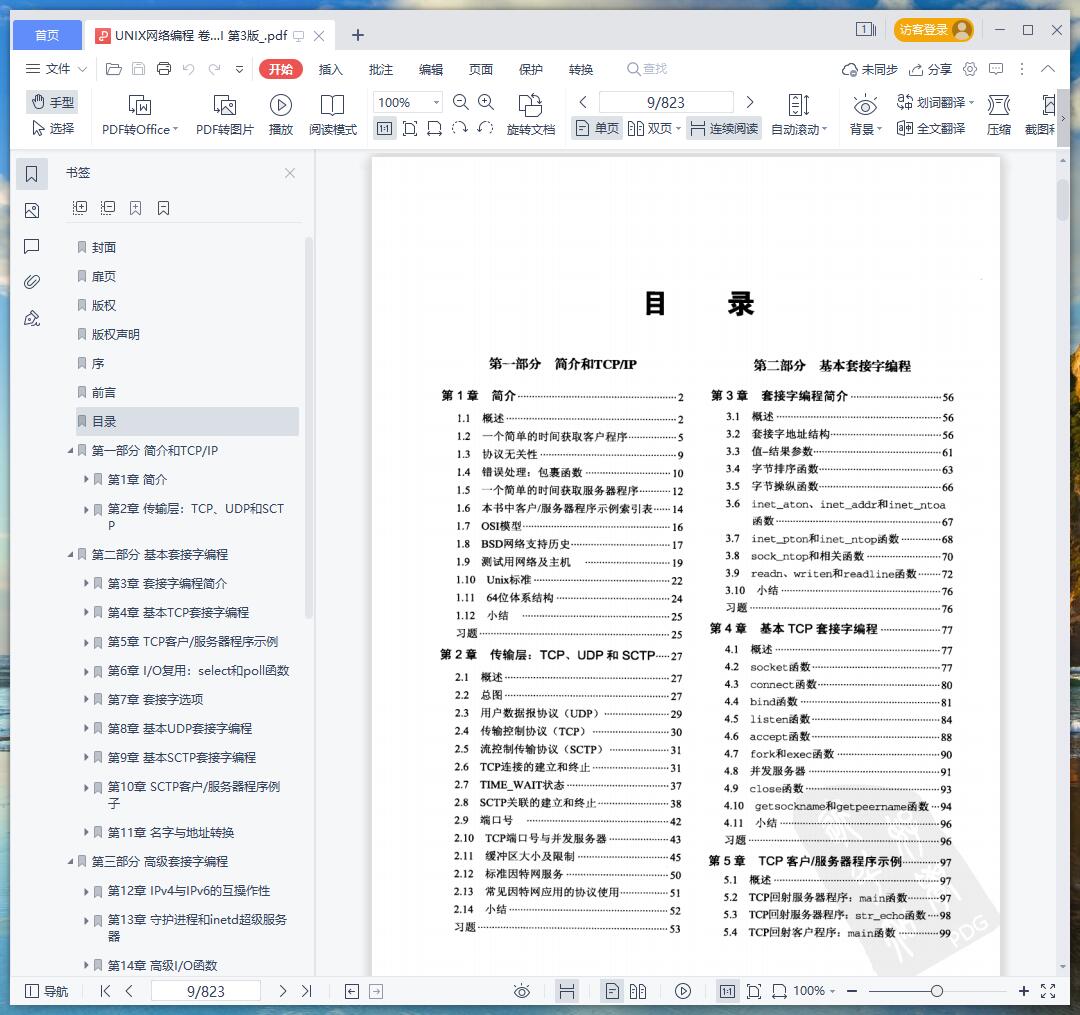This screenshot has width=1080, height=1015.
Task: Enter Reading mode
Action: click(333, 115)
